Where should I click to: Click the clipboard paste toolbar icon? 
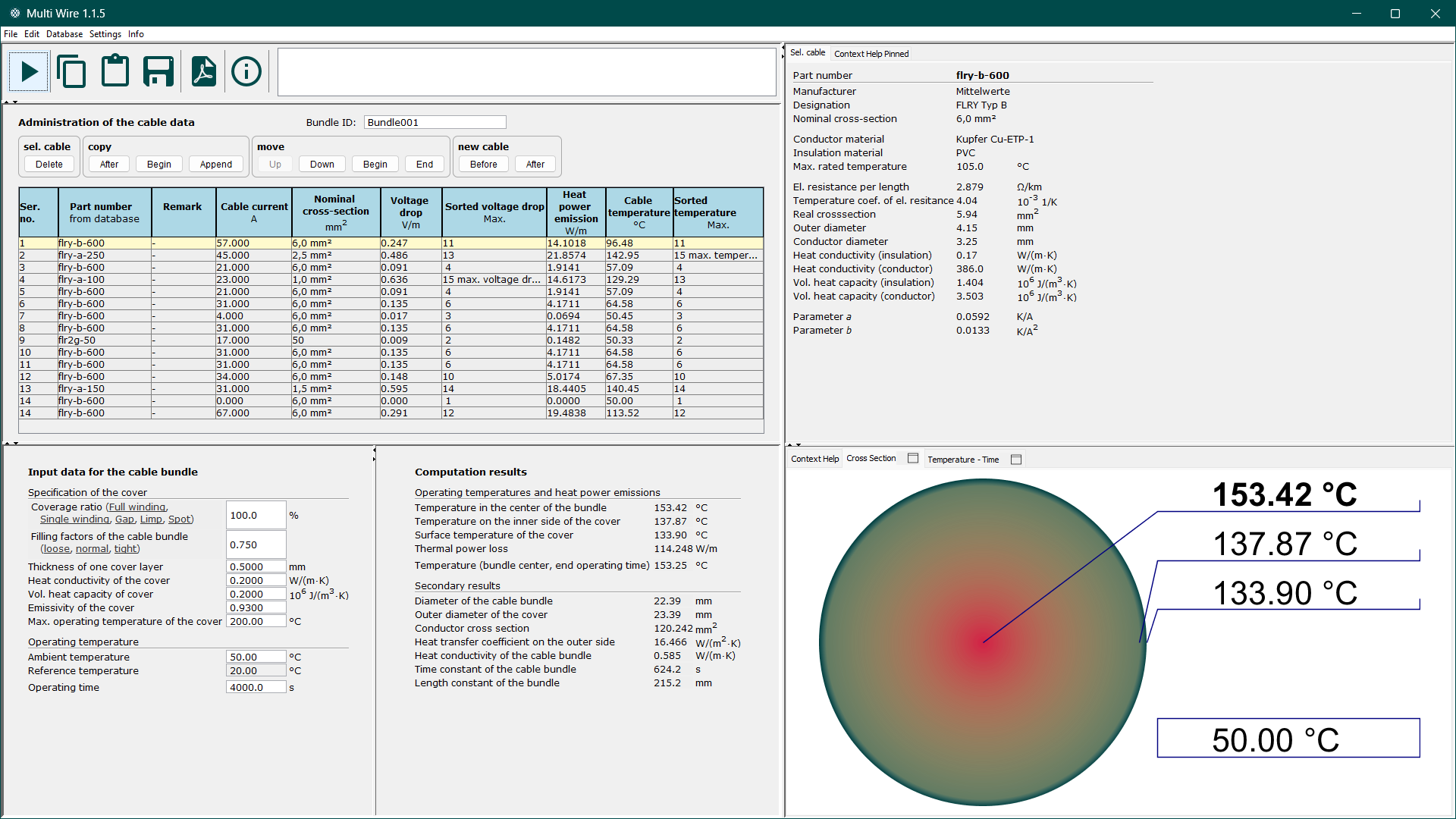pos(115,71)
